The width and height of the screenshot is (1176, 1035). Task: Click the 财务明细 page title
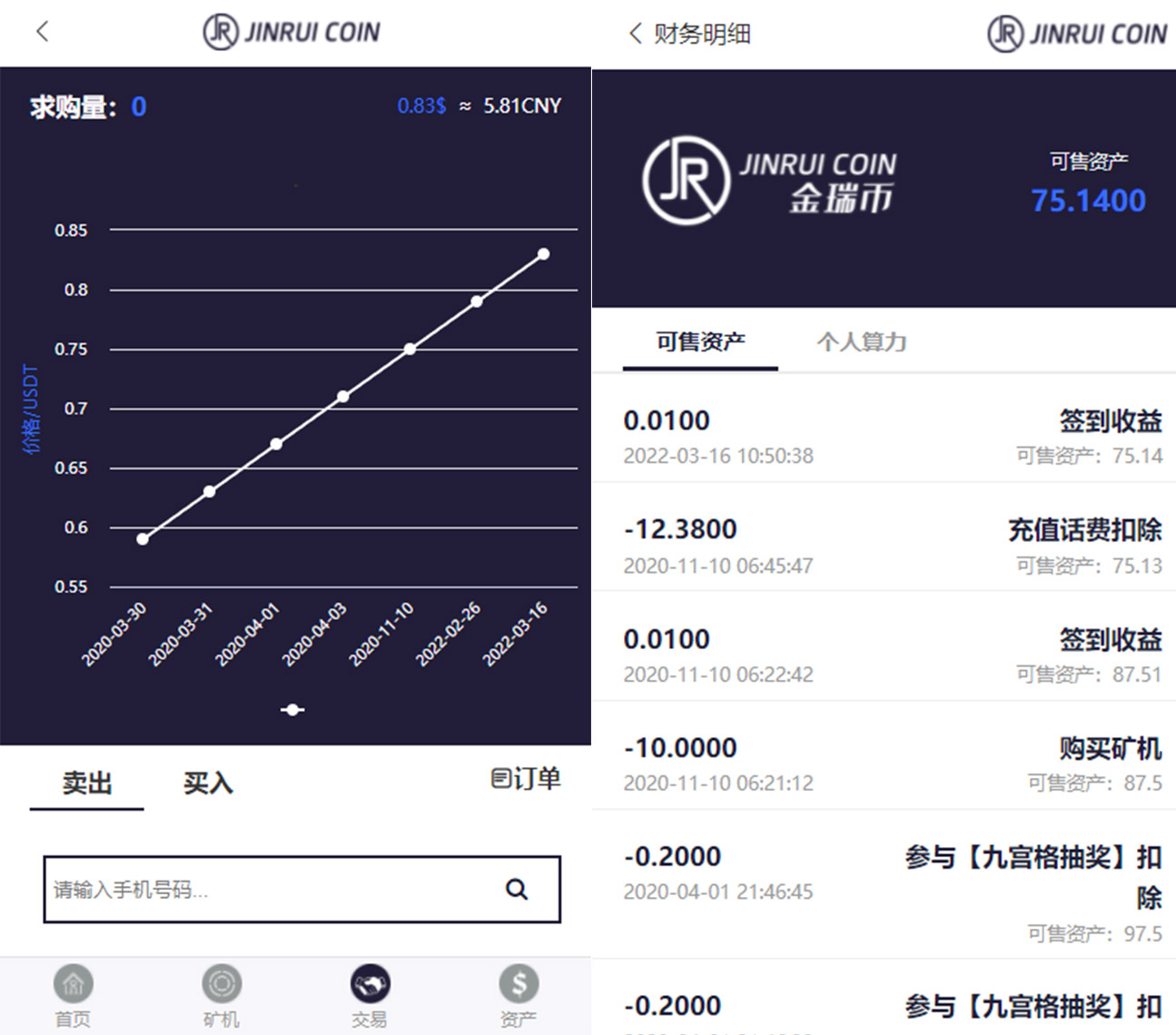702,34
